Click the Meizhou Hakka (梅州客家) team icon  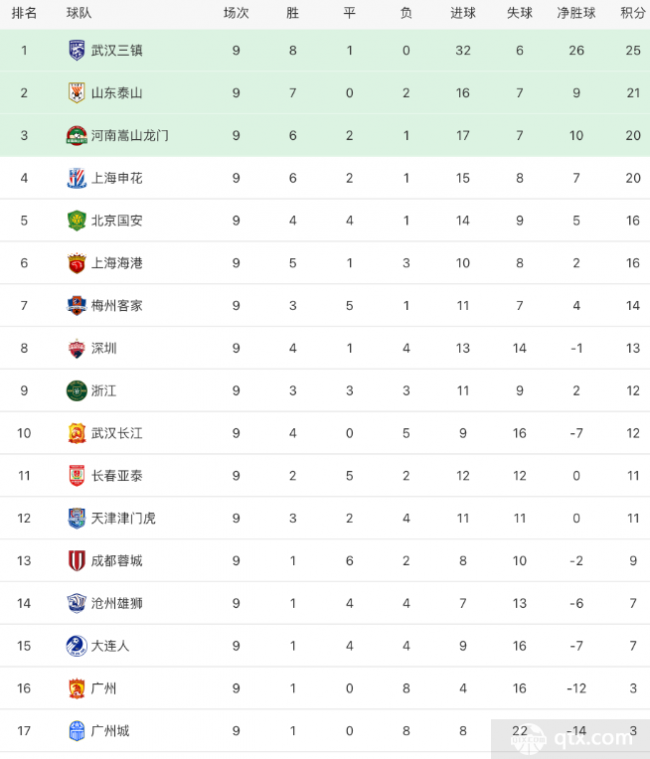(x=76, y=305)
